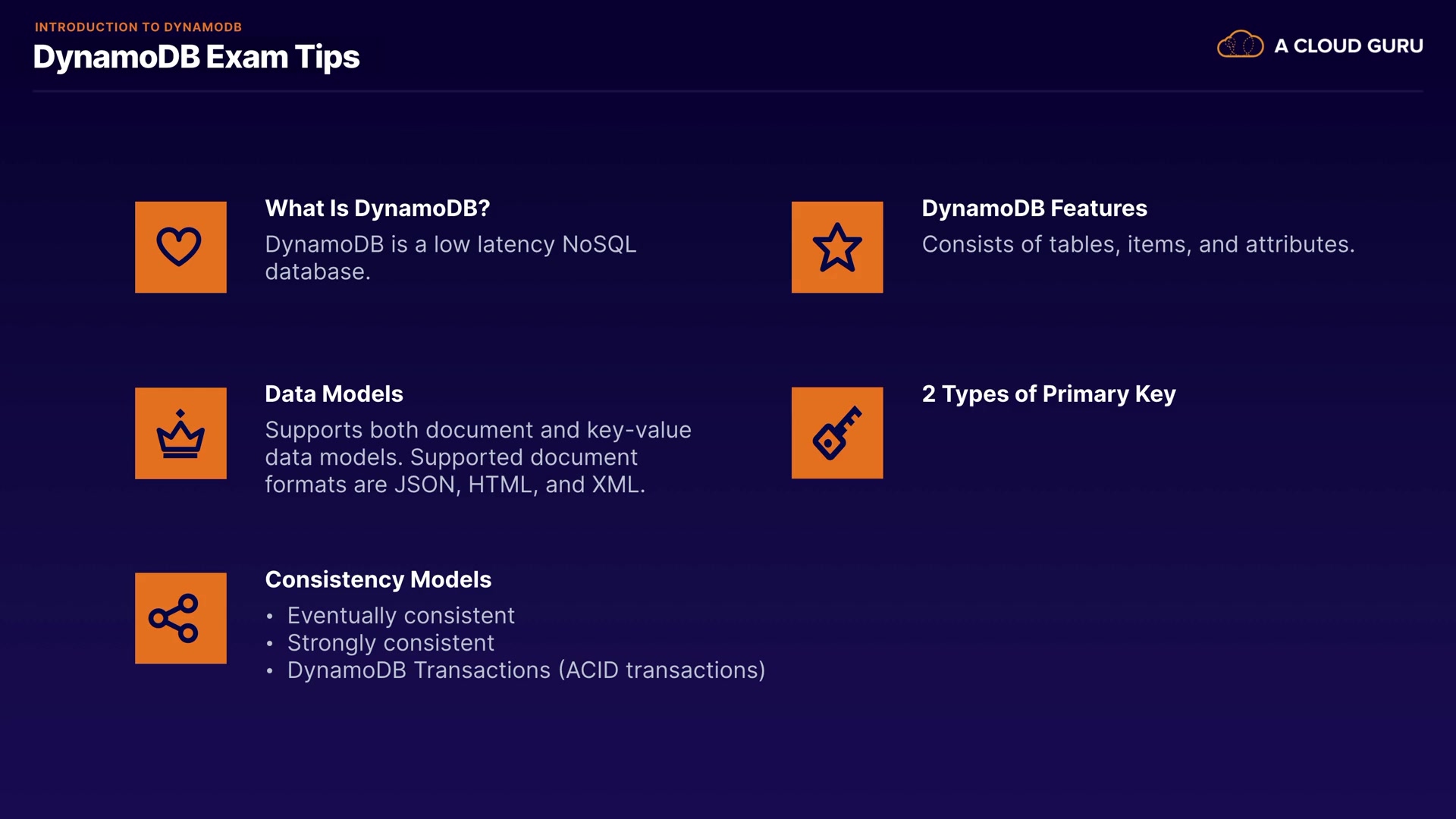Click the star icon tile
This screenshot has height=819, width=1456.
coord(837,247)
